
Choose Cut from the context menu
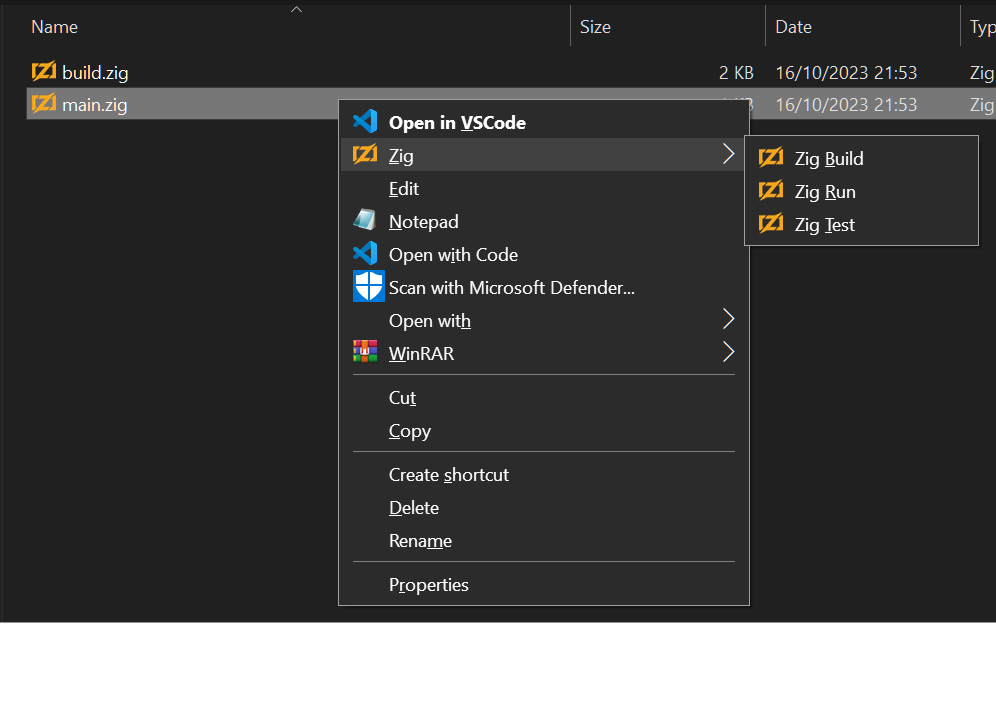pyautogui.click(x=544, y=398)
